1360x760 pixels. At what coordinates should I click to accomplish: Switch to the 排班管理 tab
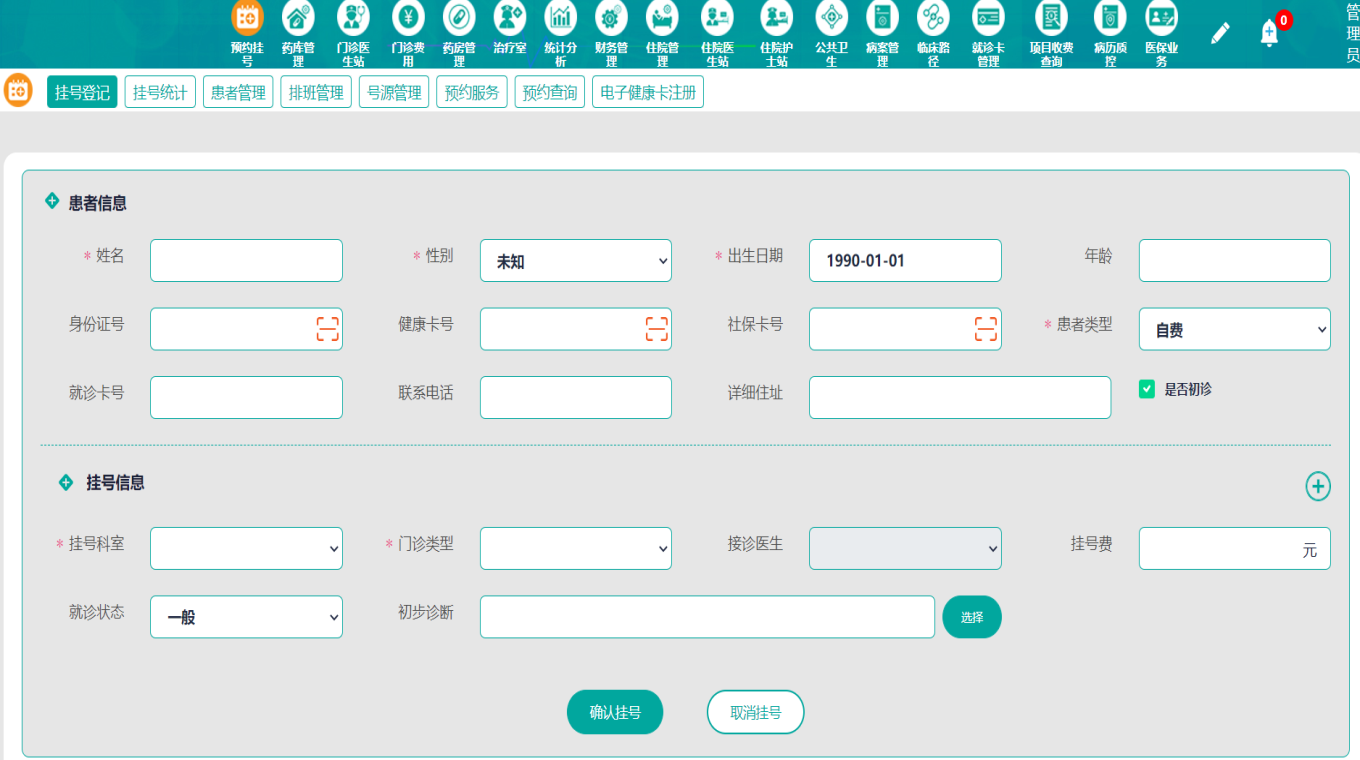click(316, 93)
